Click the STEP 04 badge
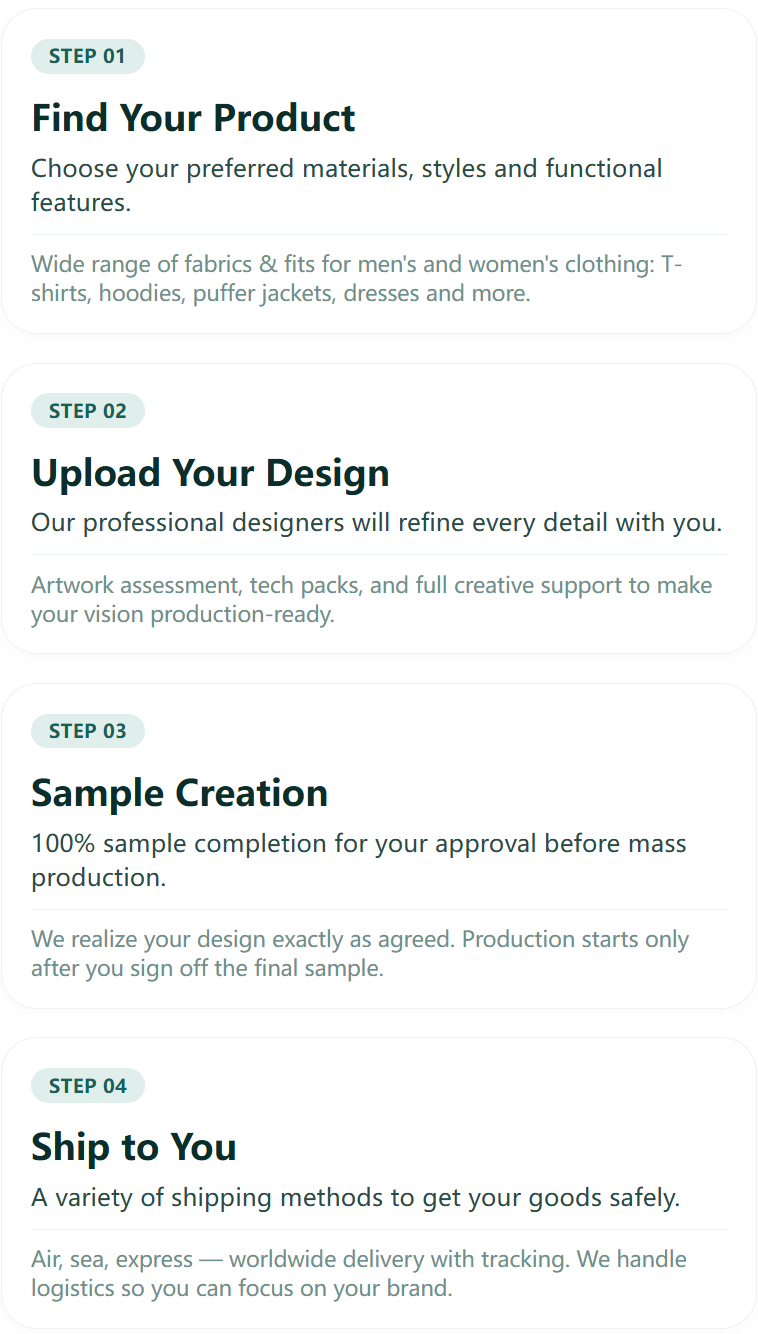Viewport: 758px width, 1334px height. click(x=88, y=1086)
